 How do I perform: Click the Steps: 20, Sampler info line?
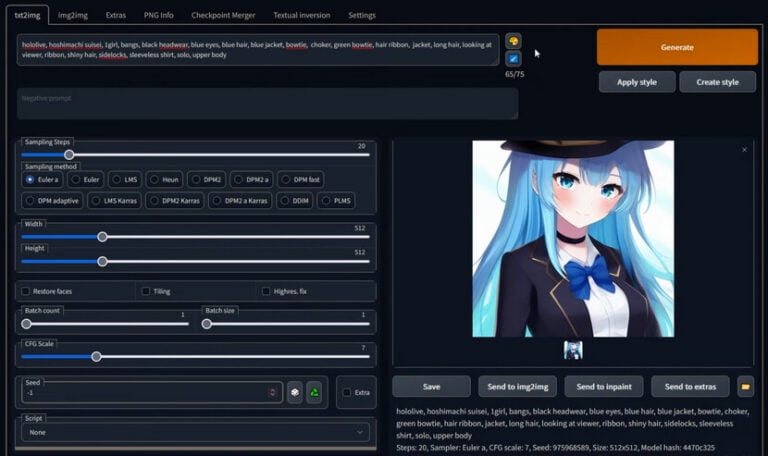555,448
